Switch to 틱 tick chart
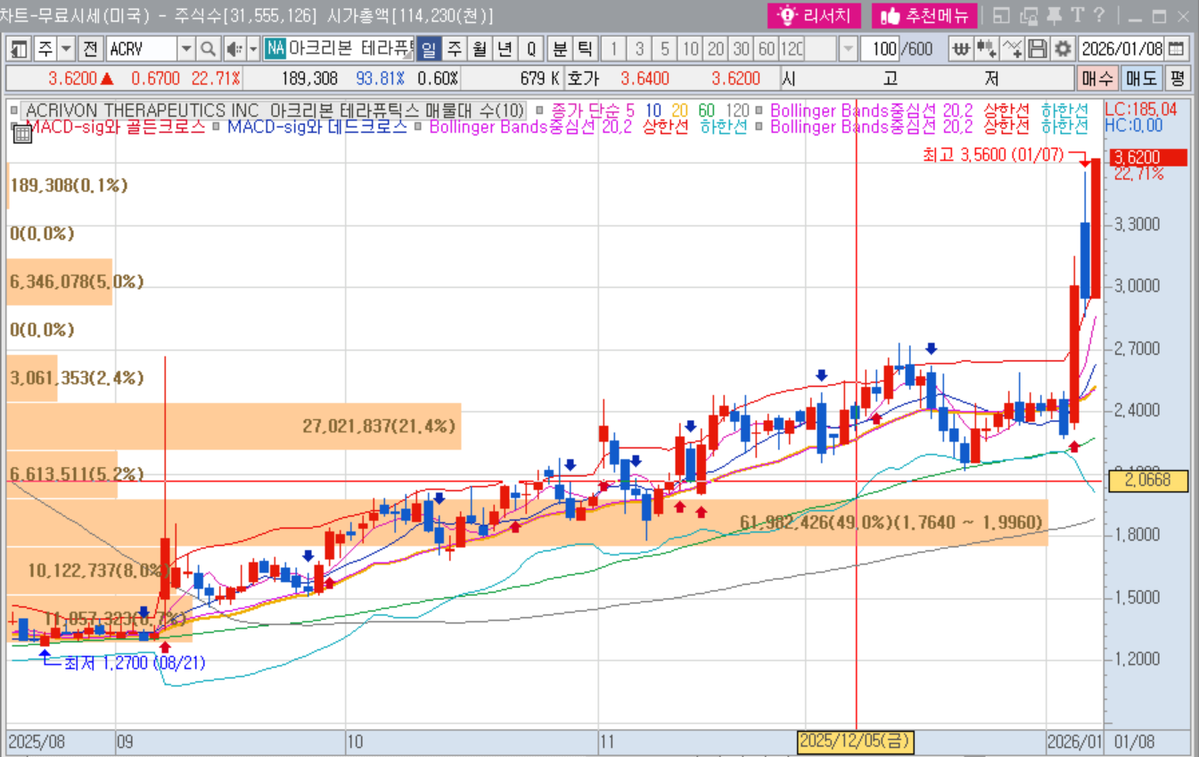The height and width of the screenshot is (757, 1199). pyautogui.click(x=585, y=50)
